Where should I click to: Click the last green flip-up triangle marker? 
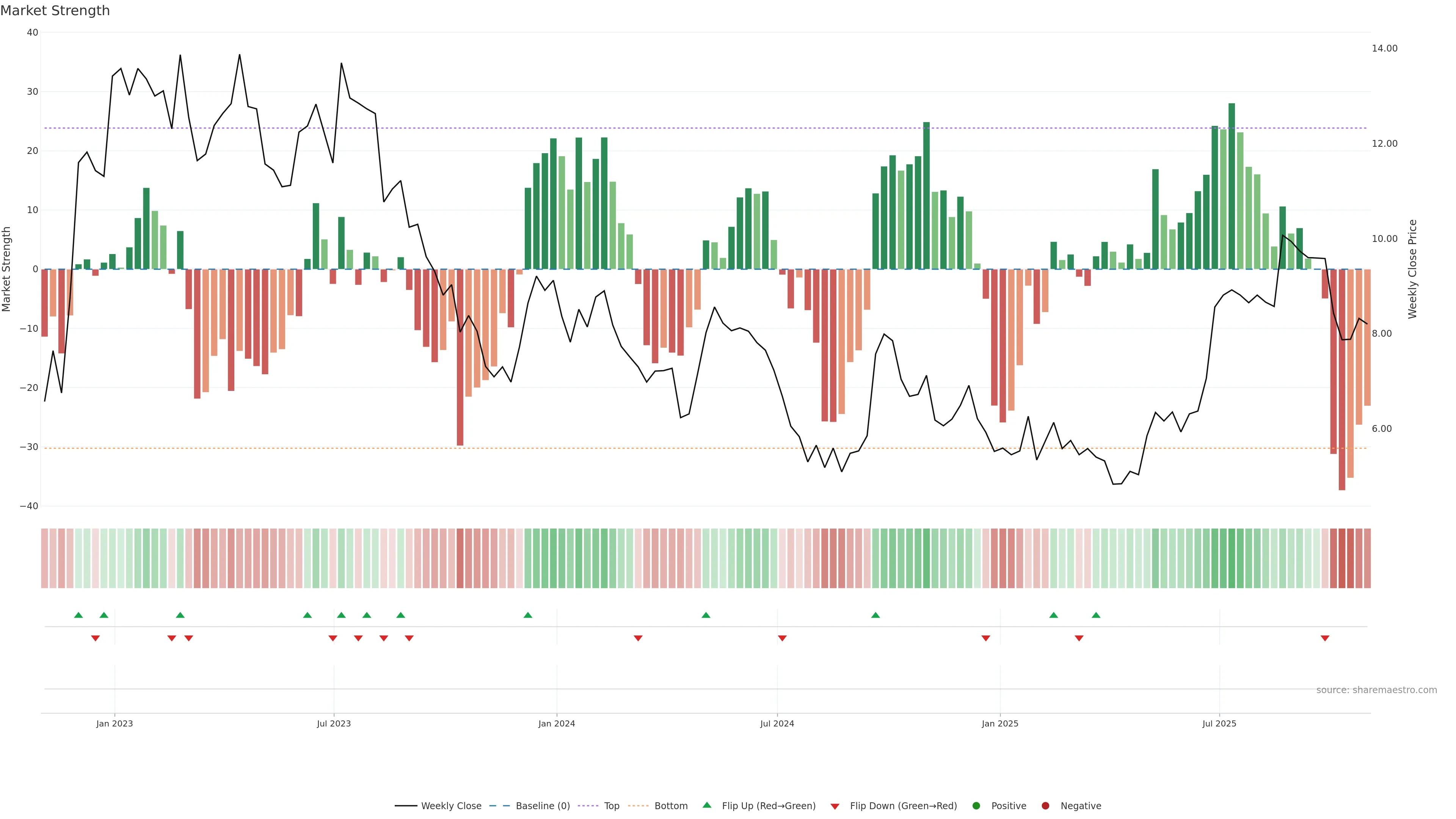coord(1096,615)
